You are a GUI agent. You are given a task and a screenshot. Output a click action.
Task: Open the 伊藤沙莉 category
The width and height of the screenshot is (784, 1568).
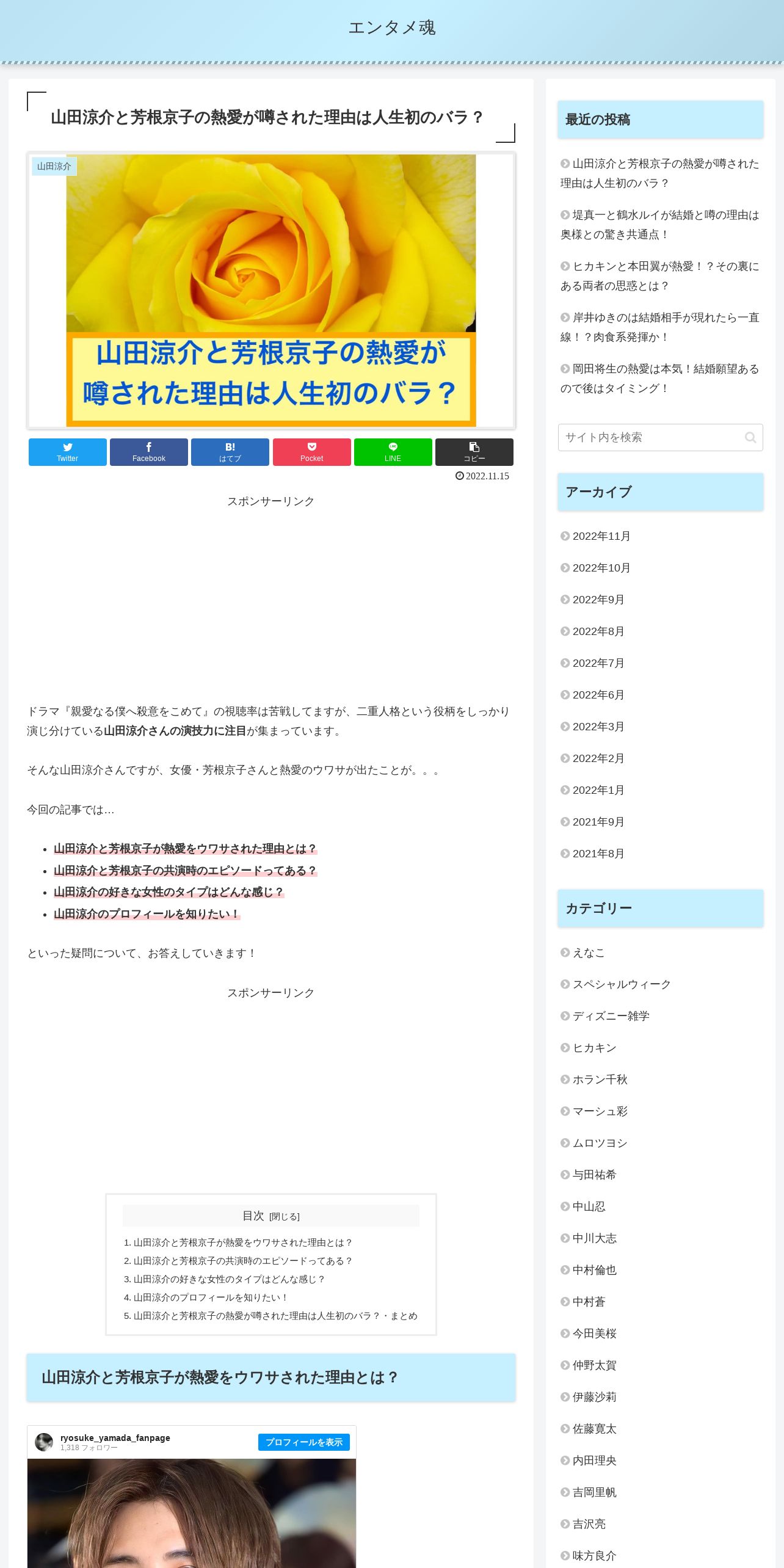click(594, 1397)
